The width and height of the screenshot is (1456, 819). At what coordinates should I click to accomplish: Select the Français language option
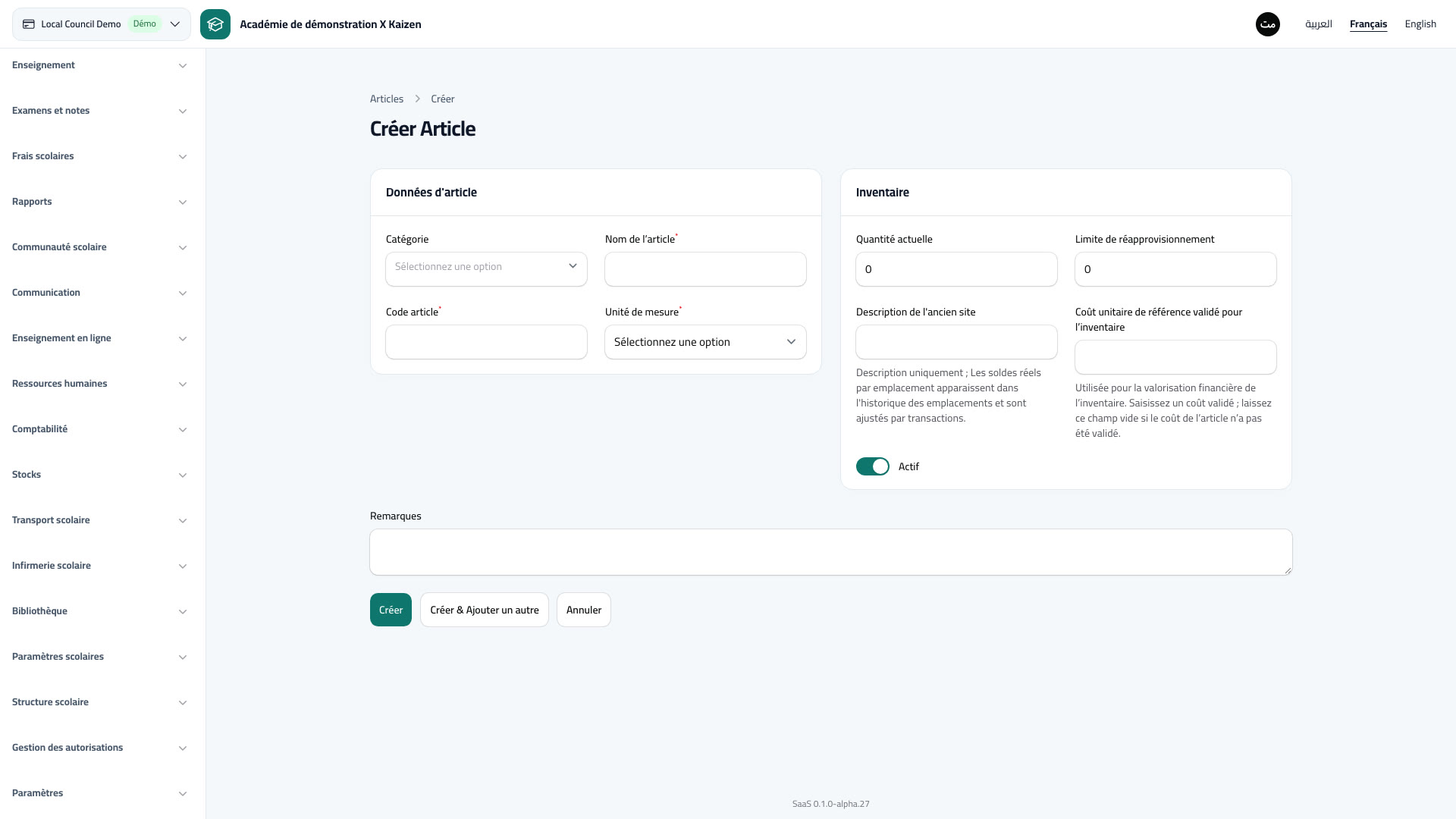1368,24
